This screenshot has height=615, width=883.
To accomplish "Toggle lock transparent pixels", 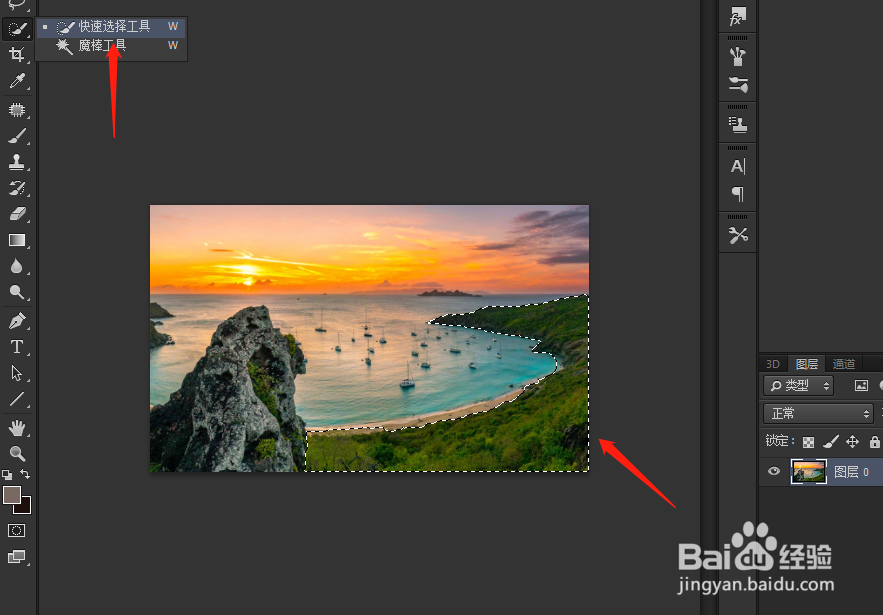I will click(x=808, y=442).
